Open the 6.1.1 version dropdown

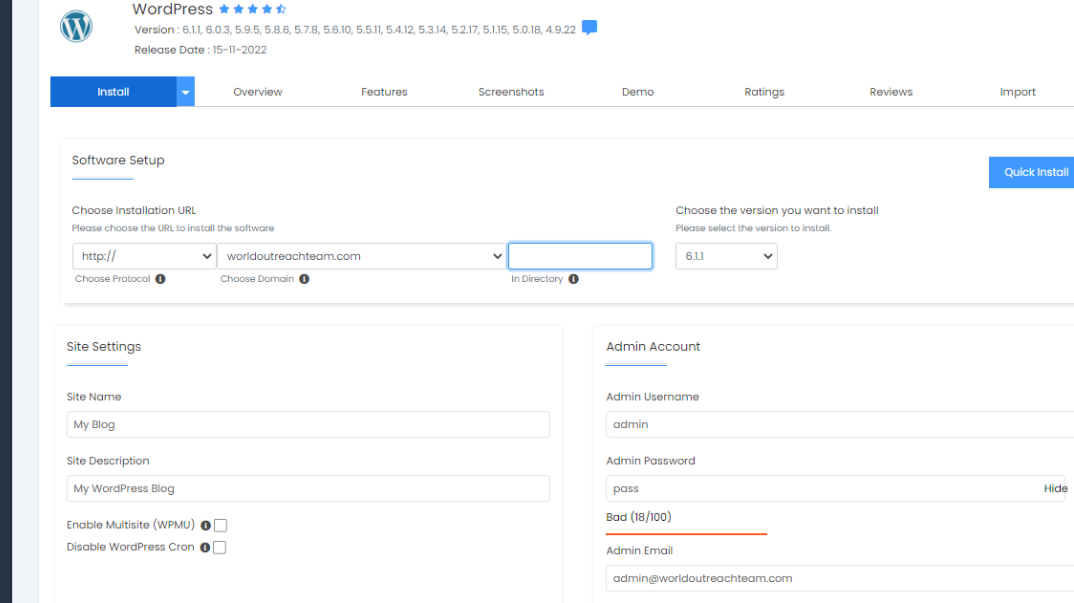pos(726,256)
